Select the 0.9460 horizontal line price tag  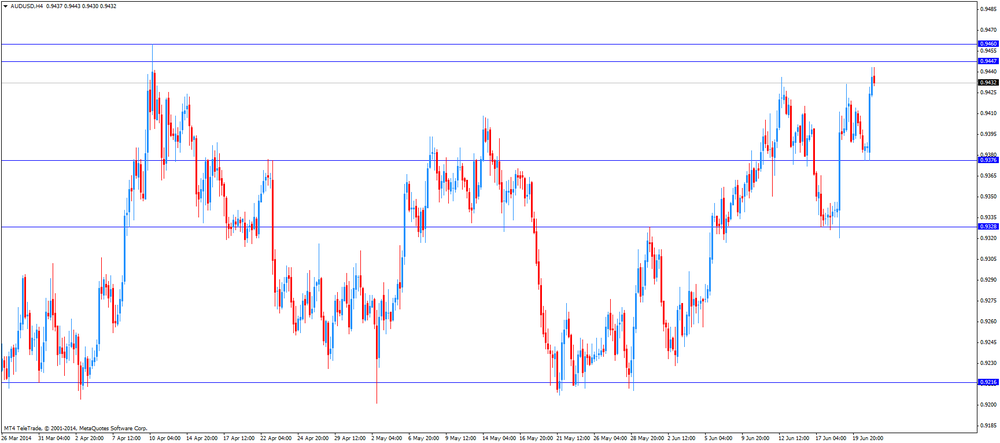pyautogui.click(x=988, y=44)
